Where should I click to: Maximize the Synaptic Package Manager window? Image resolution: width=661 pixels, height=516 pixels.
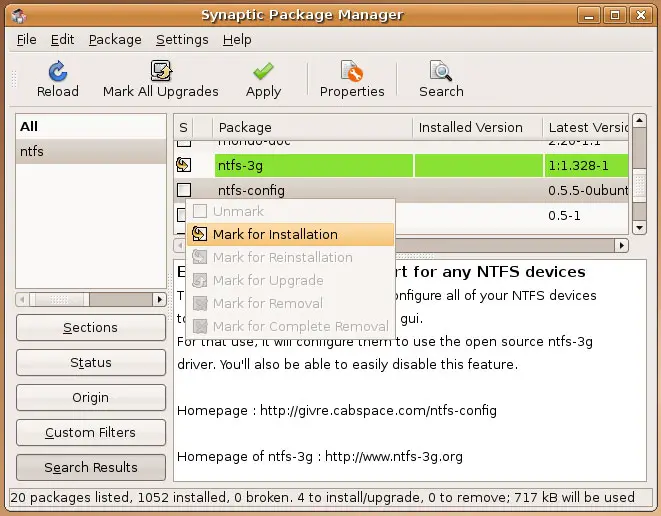coord(615,16)
